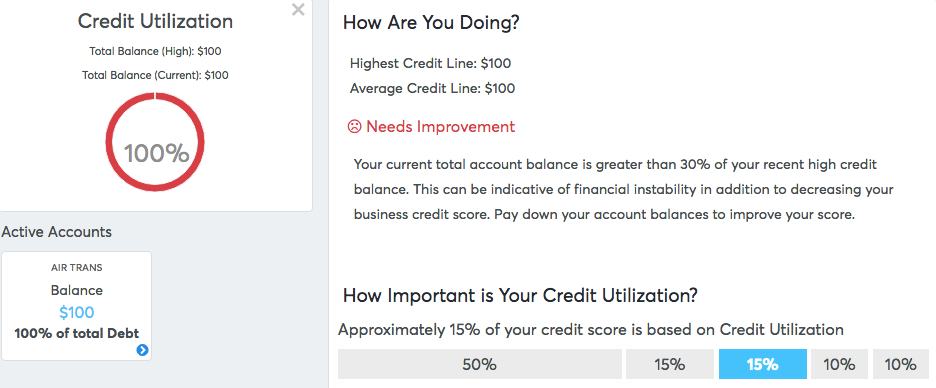936x388 pixels.
Task: Click the sad face Needs Improvement icon
Action: pos(355,127)
